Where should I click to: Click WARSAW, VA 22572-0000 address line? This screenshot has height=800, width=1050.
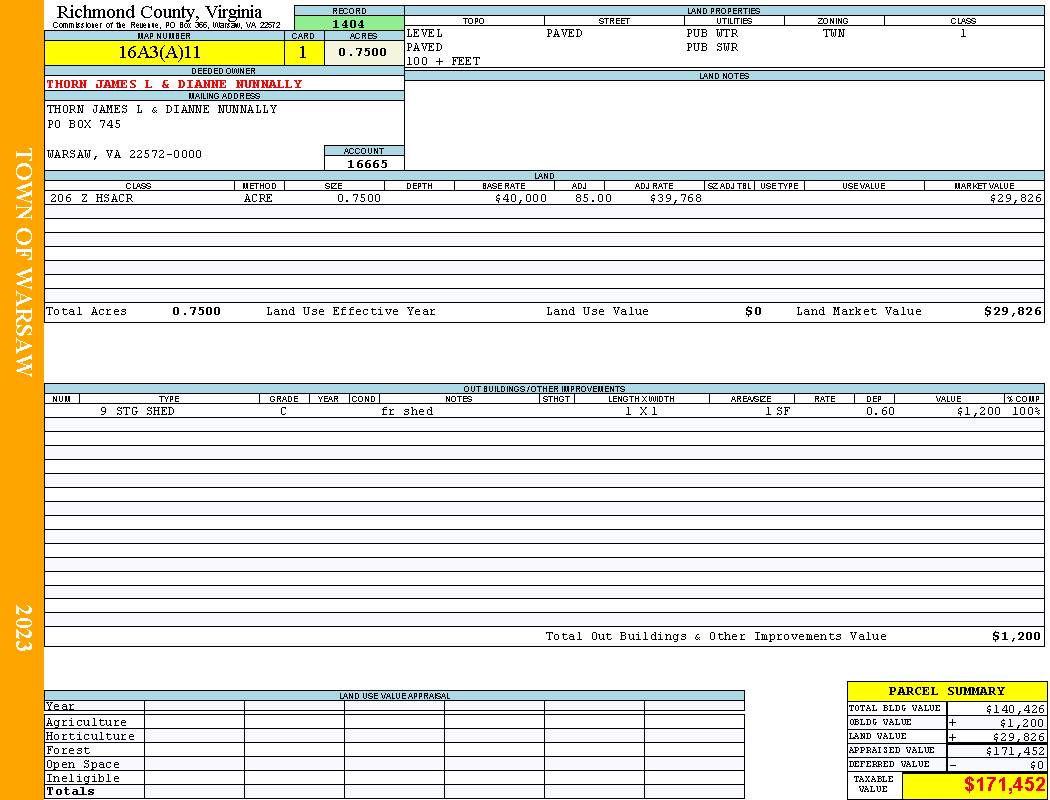coord(124,155)
